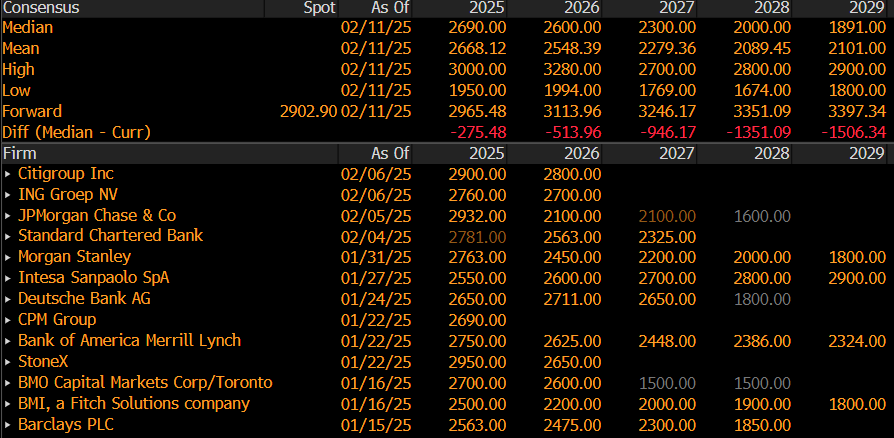Expand JPMorgan Chase & Co forecast row

pyautogui.click(x=7, y=216)
